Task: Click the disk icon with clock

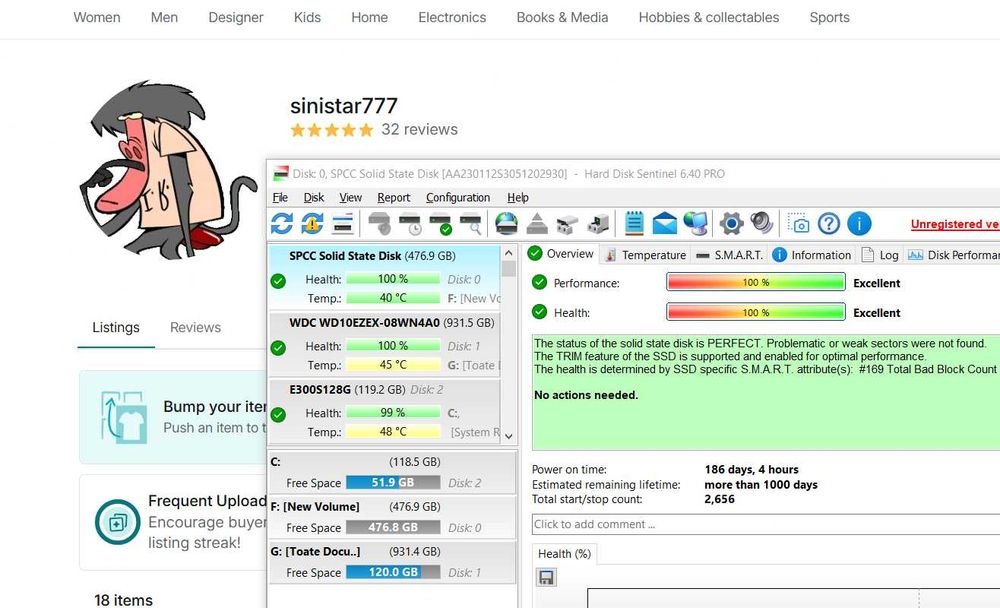Action: pyautogui.click(x=410, y=224)
